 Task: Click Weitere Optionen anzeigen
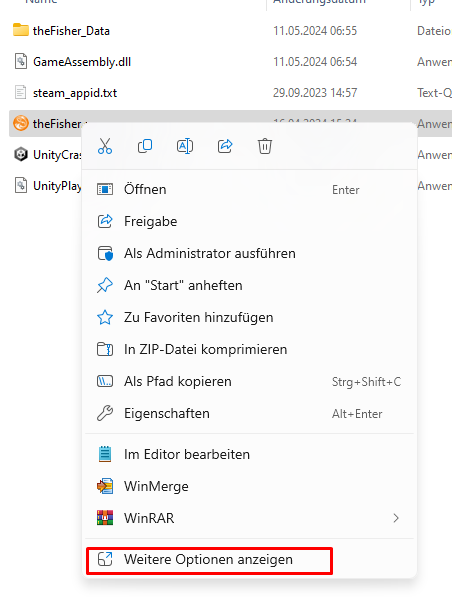[x=209, y=560]
